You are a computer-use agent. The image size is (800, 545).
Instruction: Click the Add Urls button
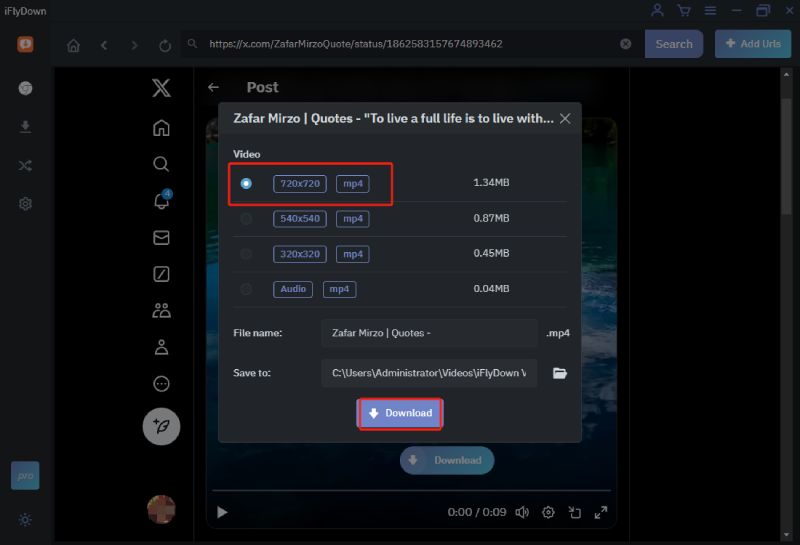click(x=753, y=44)
